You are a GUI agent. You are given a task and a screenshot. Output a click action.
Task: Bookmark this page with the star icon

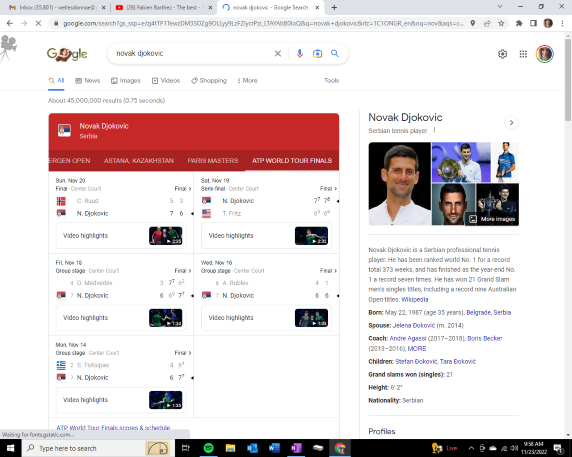[501, 23]
